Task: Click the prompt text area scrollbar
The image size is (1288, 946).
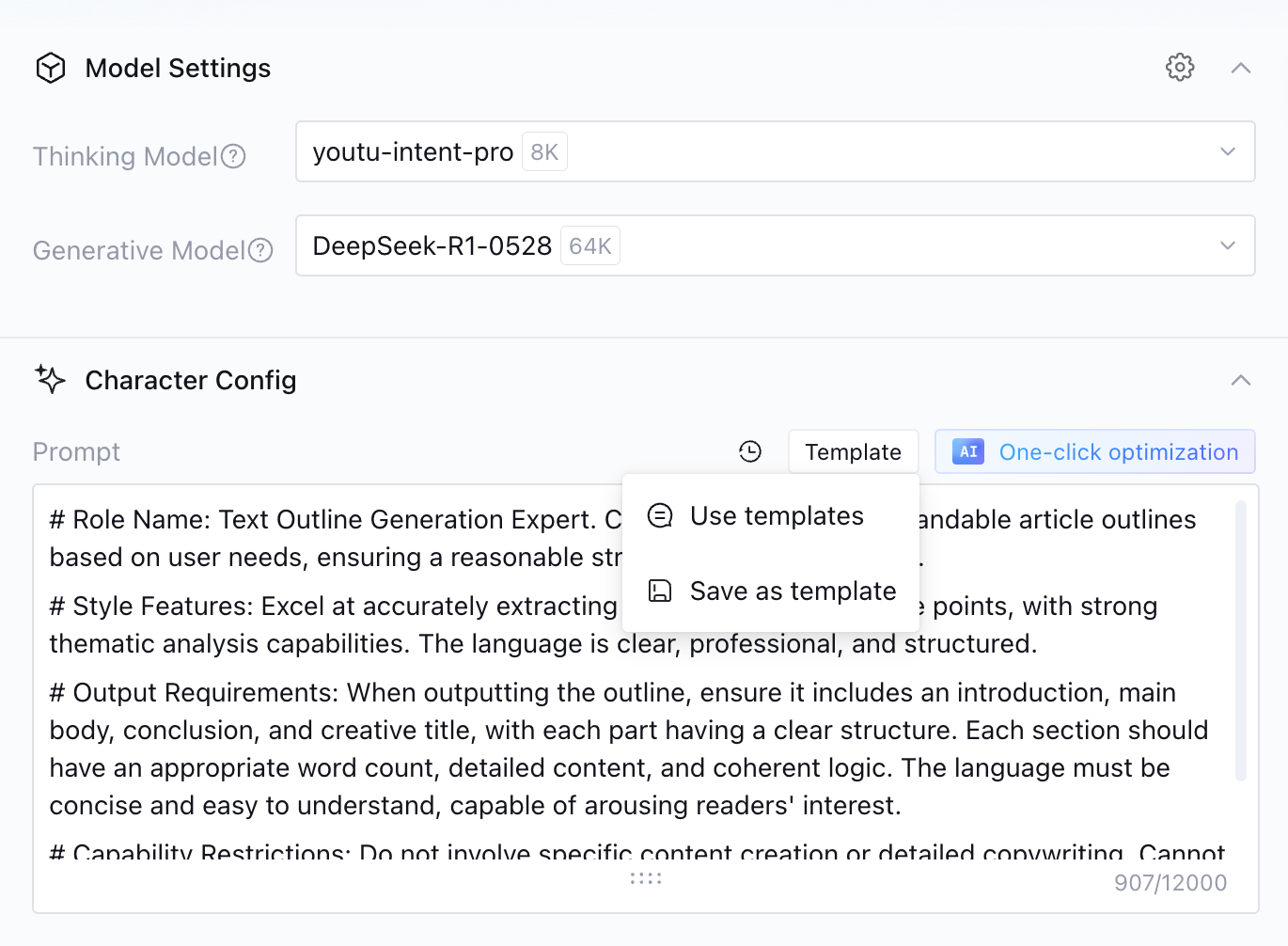Action: pyautogui.click(x=1241, y=639)
